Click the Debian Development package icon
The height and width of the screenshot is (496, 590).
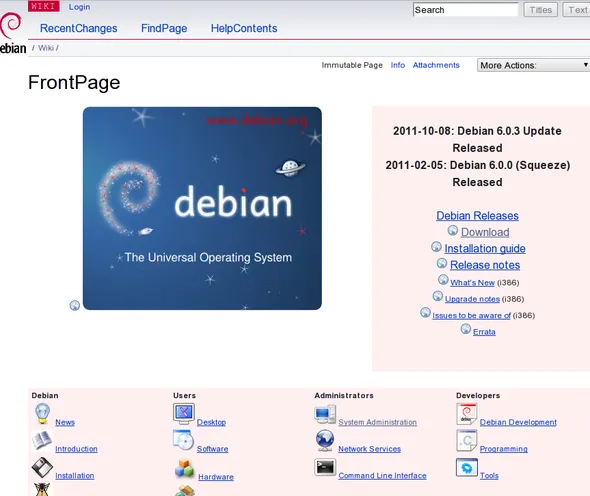coord(467,414)
